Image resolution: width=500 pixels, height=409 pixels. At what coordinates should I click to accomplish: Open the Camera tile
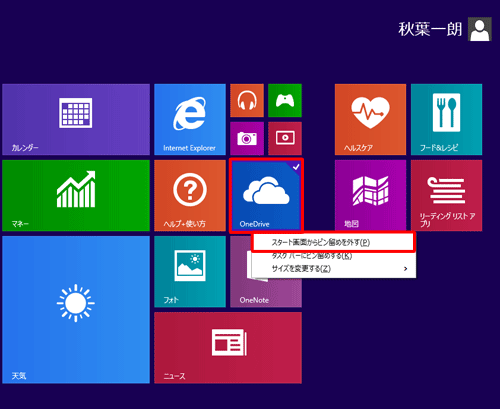coord(247,139)
